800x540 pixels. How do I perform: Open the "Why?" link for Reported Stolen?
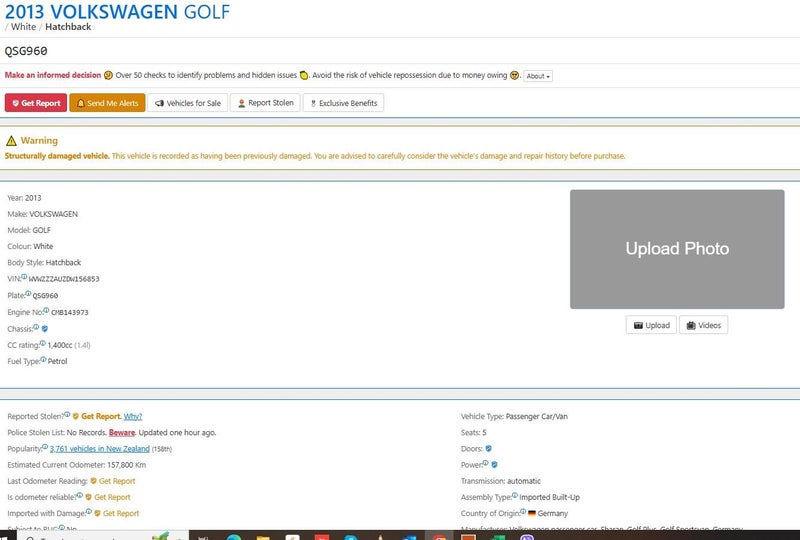point(133,416)
